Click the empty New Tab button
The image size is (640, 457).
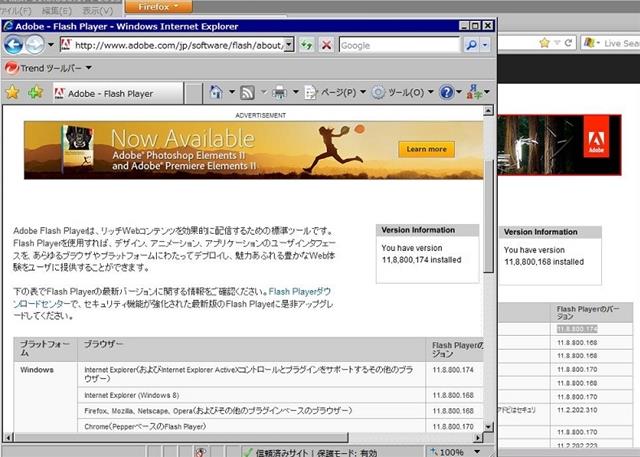click(194, 93)
